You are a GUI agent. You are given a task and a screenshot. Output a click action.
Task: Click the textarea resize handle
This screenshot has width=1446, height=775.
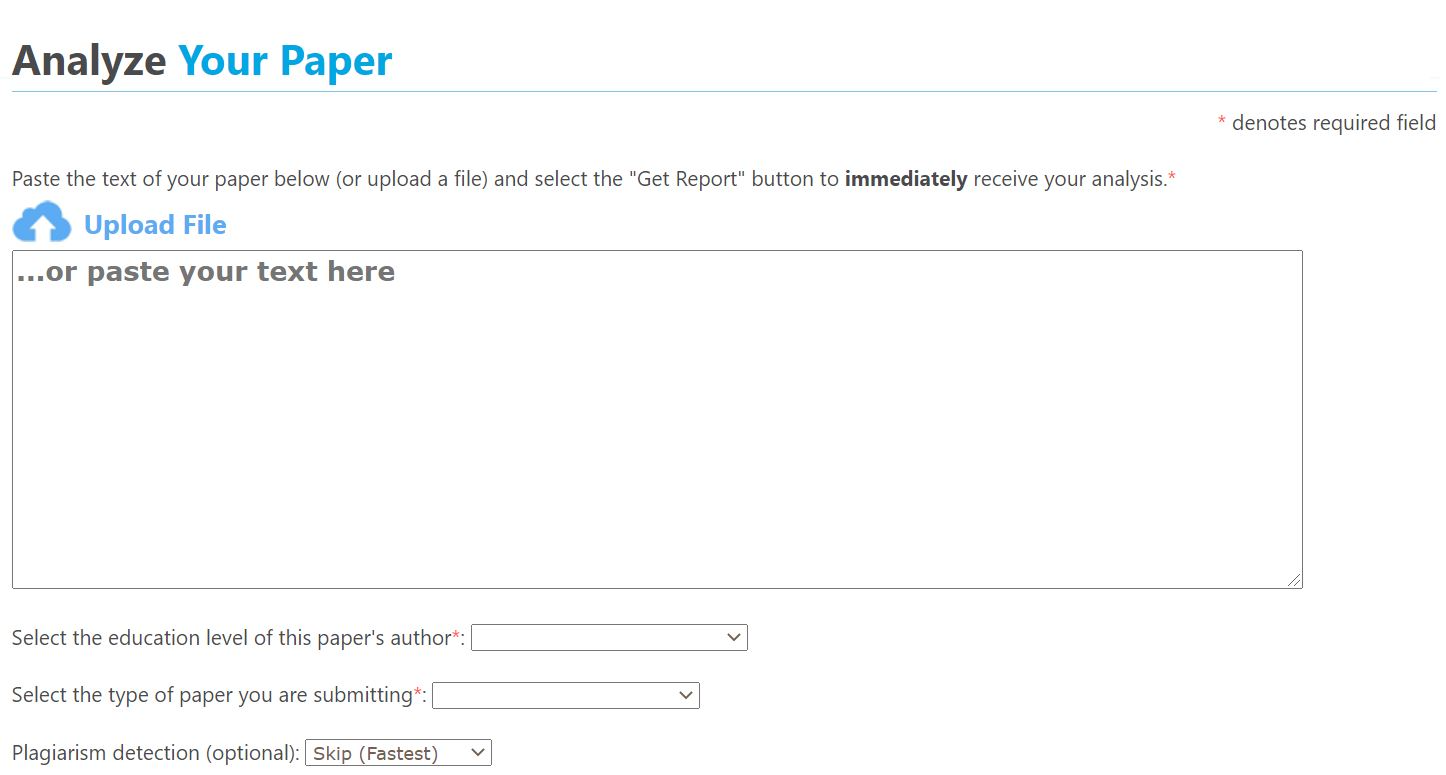(1296, 581)
